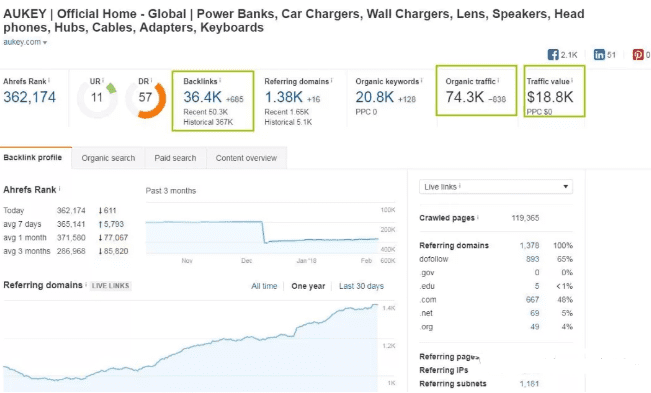Click the info icon next to Backlinks
651x393 pixels.
point(220,81)
